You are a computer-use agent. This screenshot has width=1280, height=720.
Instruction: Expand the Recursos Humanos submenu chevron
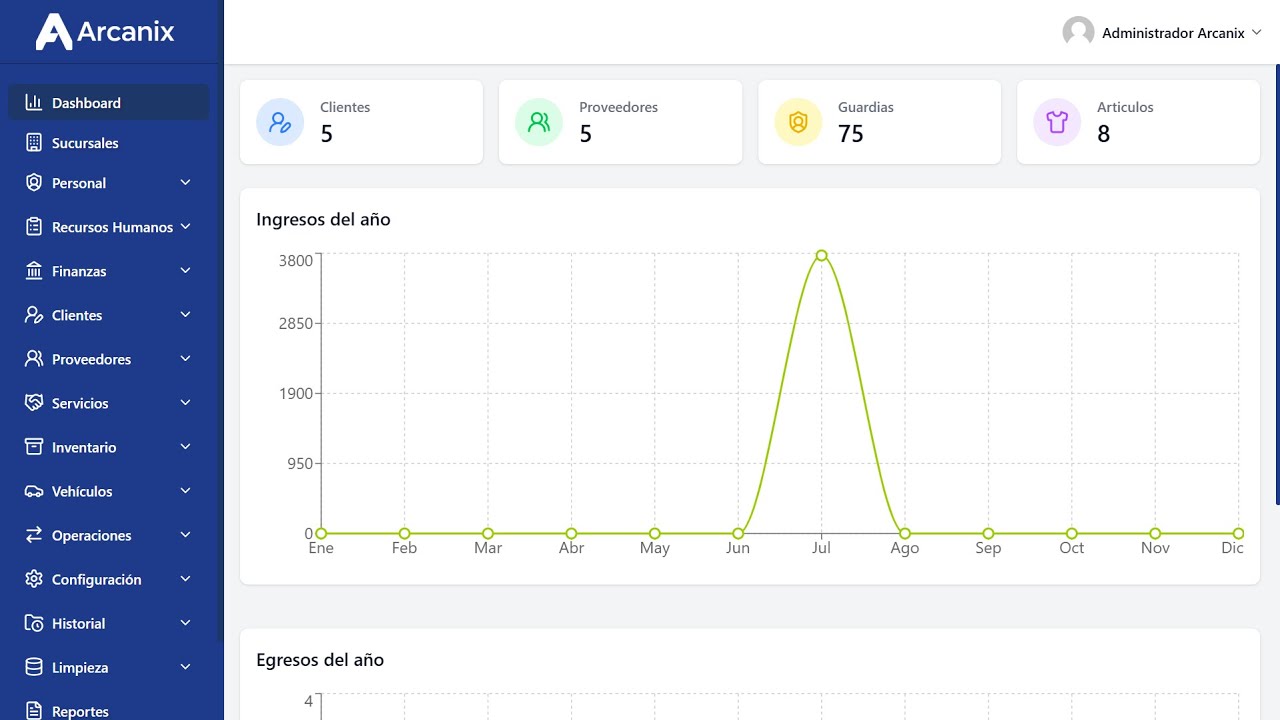(x=185, y=227)
